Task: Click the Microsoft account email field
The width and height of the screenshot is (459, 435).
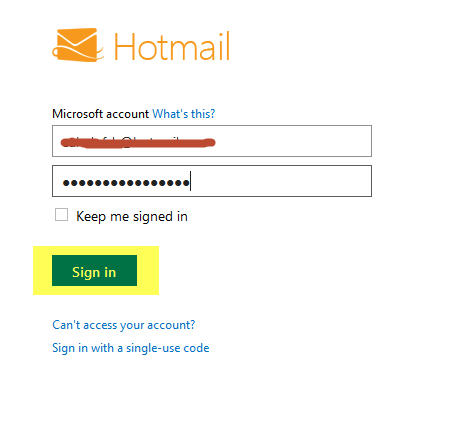Action: click(x=212, y=141)
